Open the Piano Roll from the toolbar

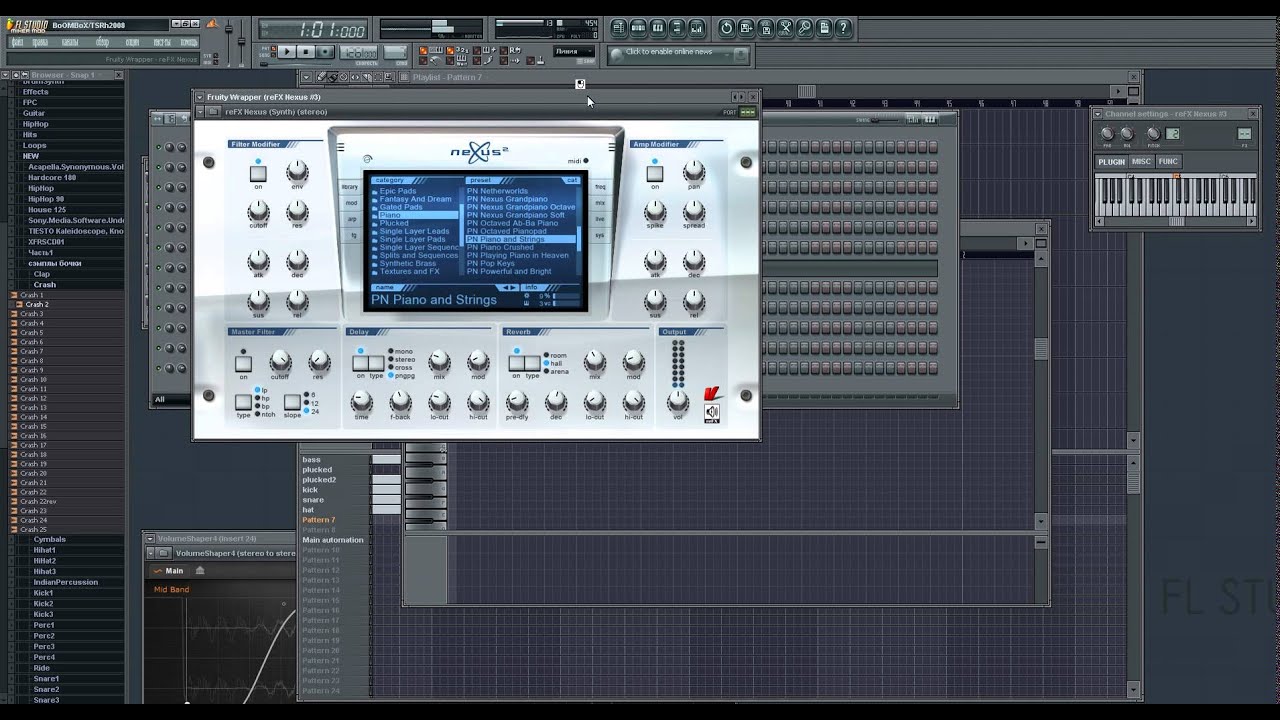tap(657, 28)
